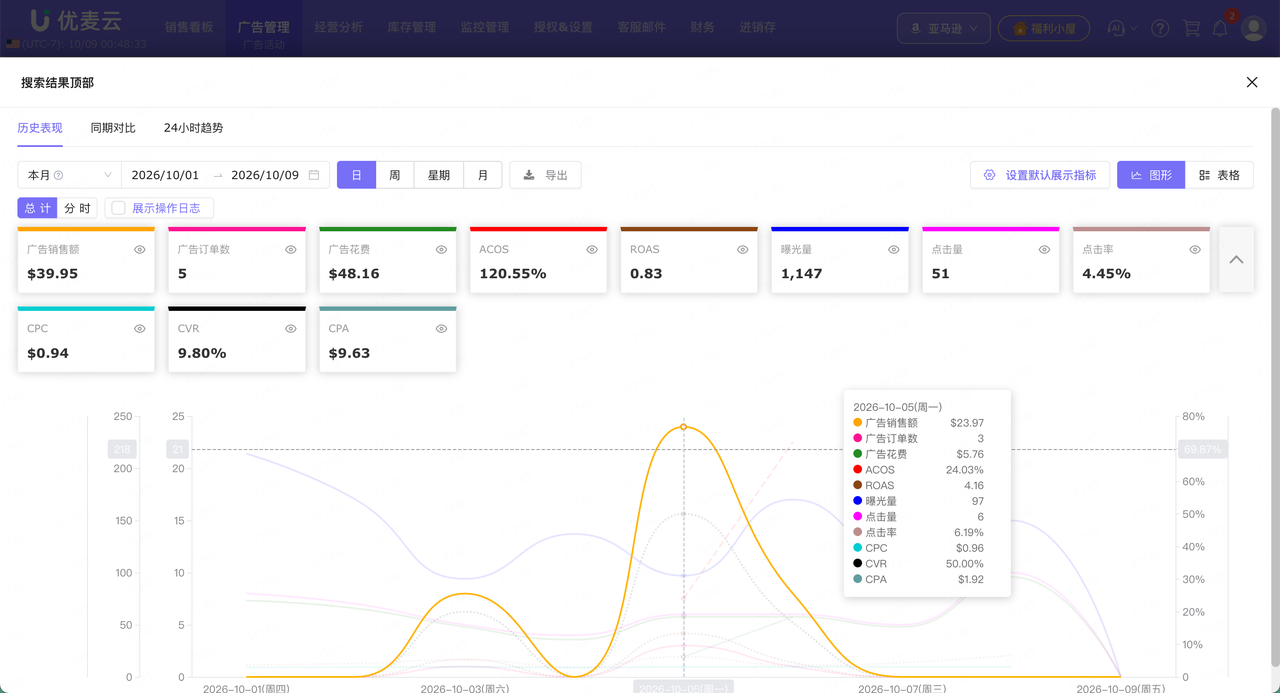Click the 2026-10-03(周六) axis label
Image resolution: width=1280 pixels, height=693 pixels.
point(465,688)
